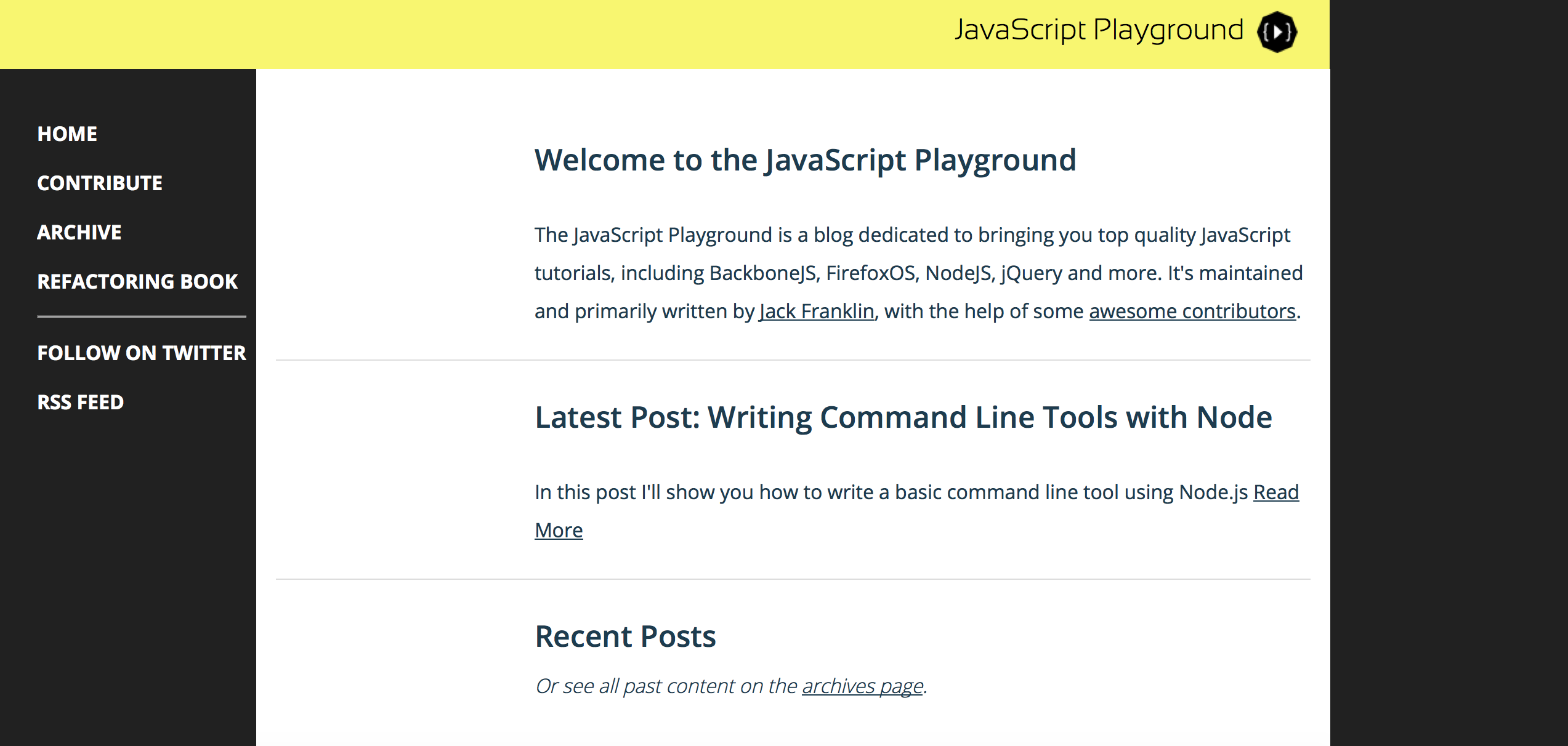Viewport: 1568px width, 746px height.
Task: Open the RSS Feed link
Action: coord(81,402)
